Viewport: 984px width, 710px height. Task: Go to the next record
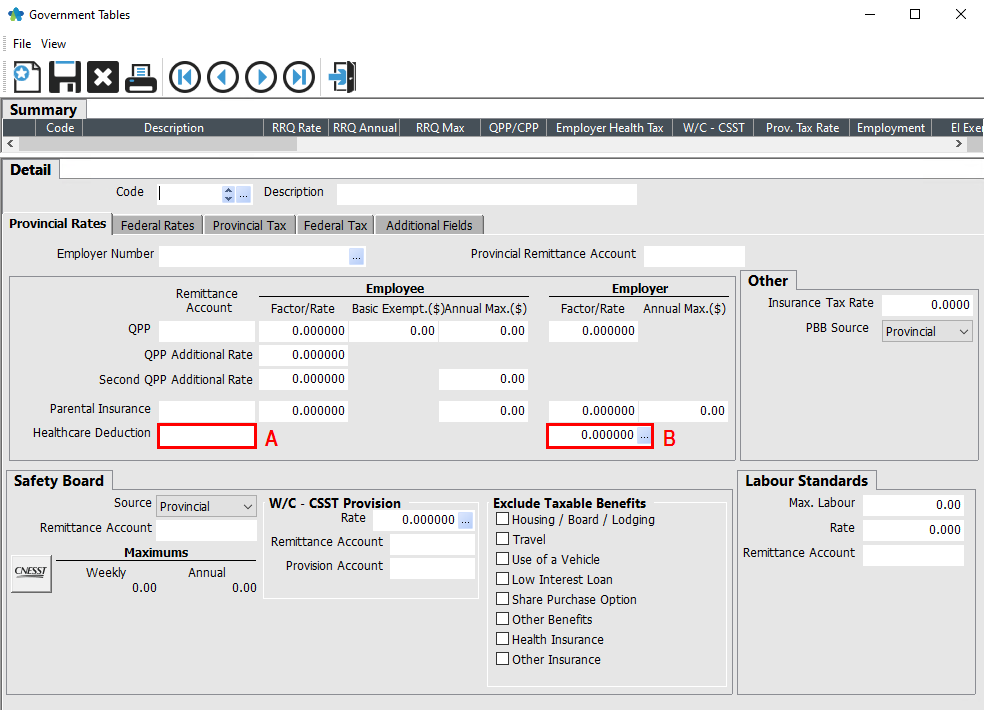261,77
